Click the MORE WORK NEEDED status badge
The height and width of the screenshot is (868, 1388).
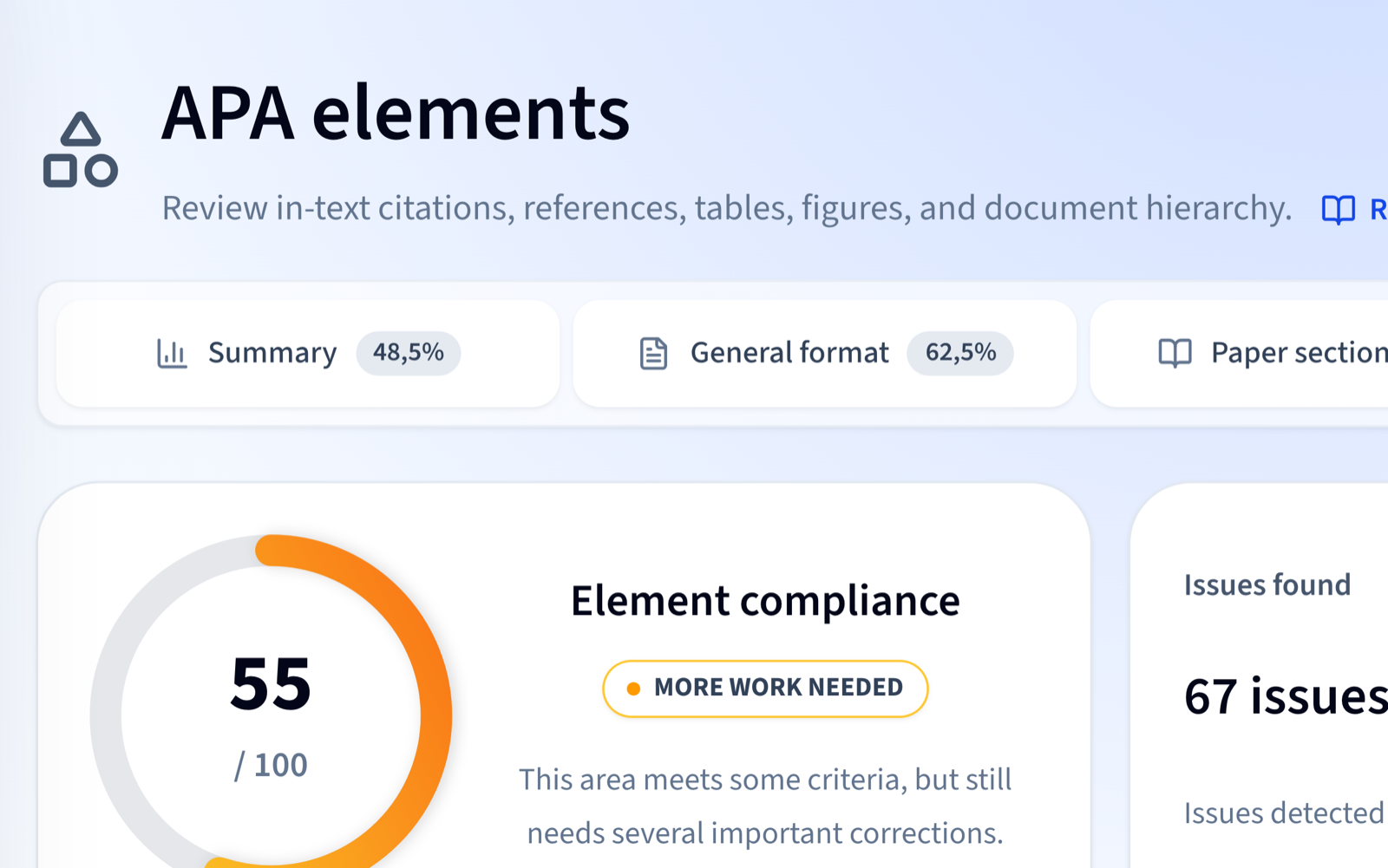[x=765, y=689]
